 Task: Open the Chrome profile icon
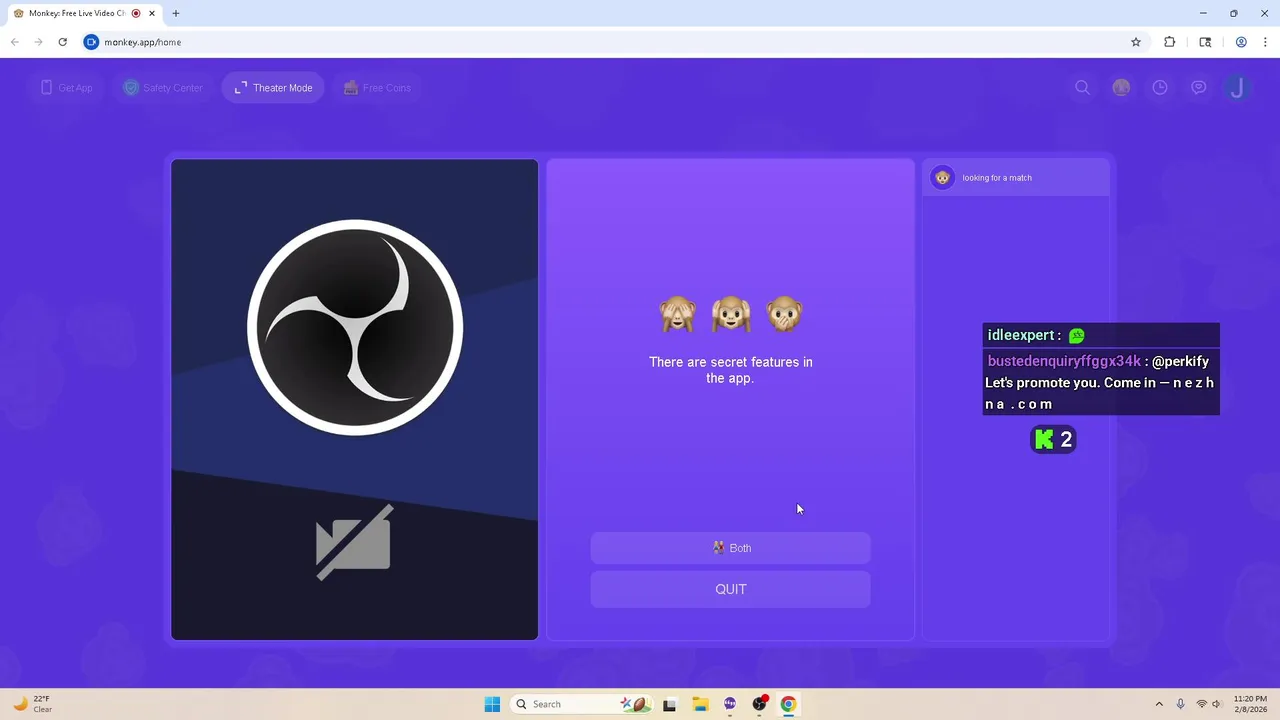[x=1241, y=42]
